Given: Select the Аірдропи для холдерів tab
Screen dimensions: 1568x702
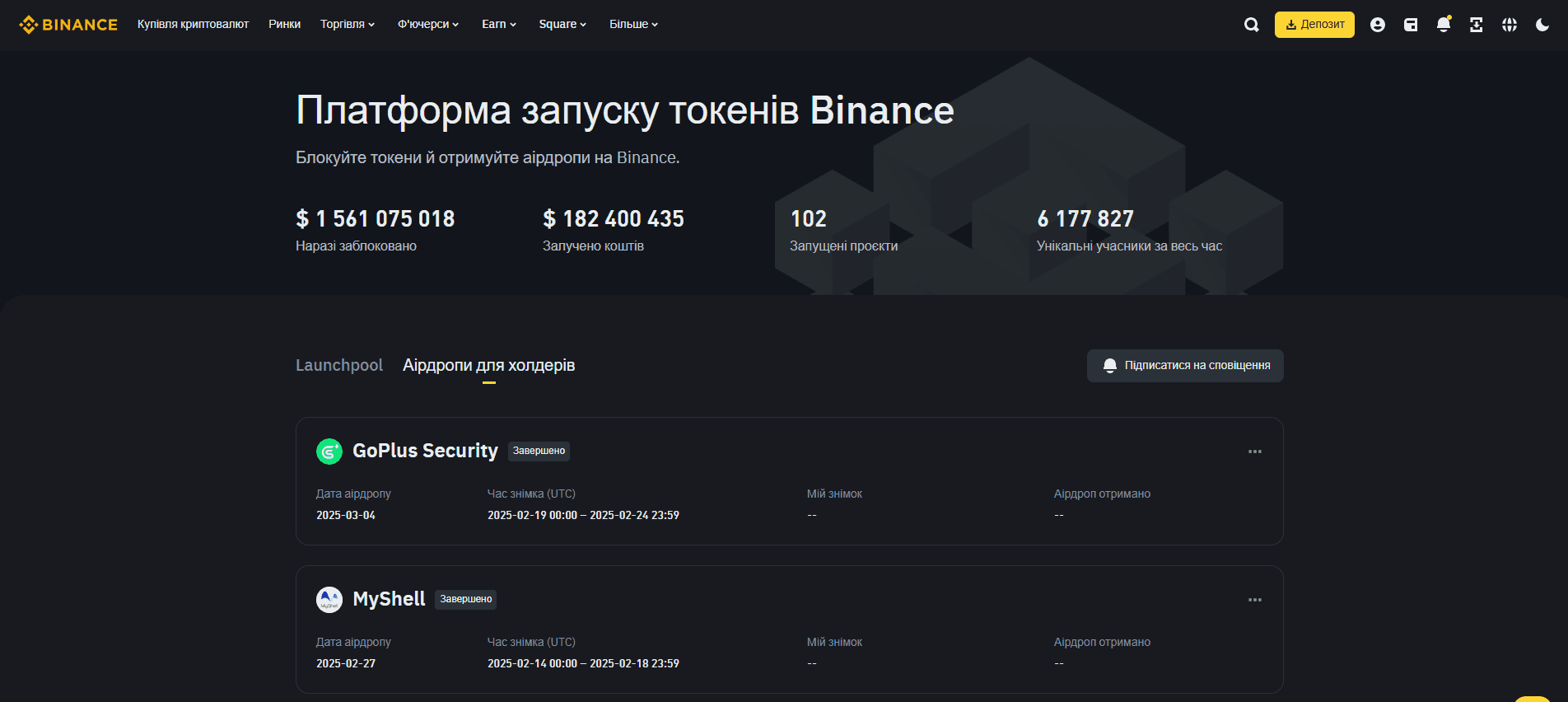Looking at the screenshot, I should coord(488,365).
